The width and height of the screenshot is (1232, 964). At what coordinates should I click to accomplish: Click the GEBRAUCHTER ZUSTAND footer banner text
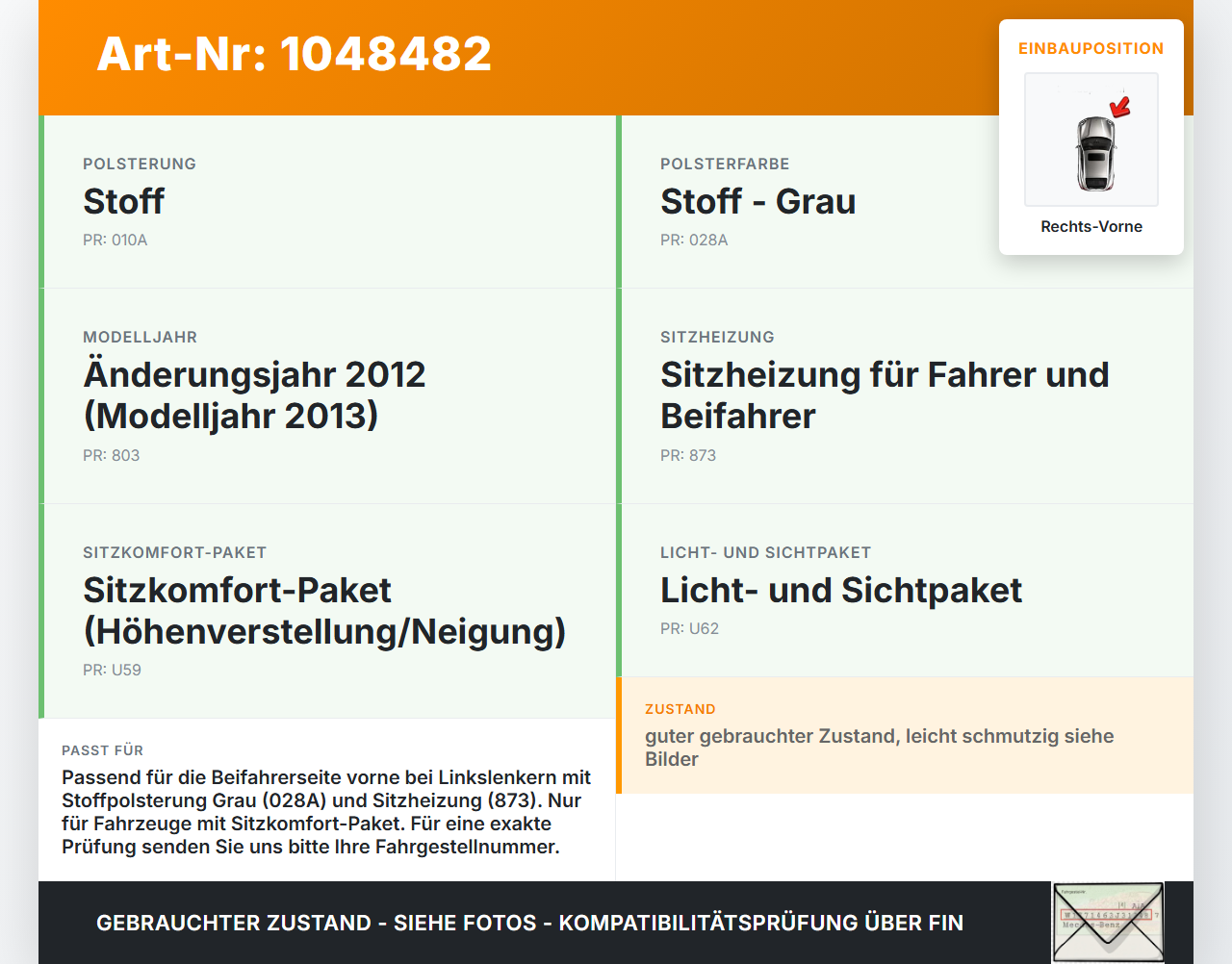pyautogui.click(x=529, y=923)
